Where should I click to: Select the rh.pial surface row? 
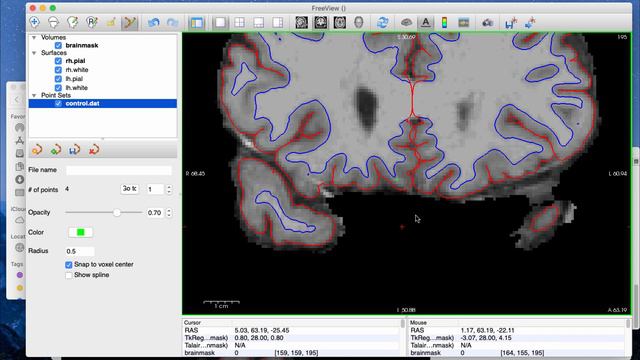(103, 61)
